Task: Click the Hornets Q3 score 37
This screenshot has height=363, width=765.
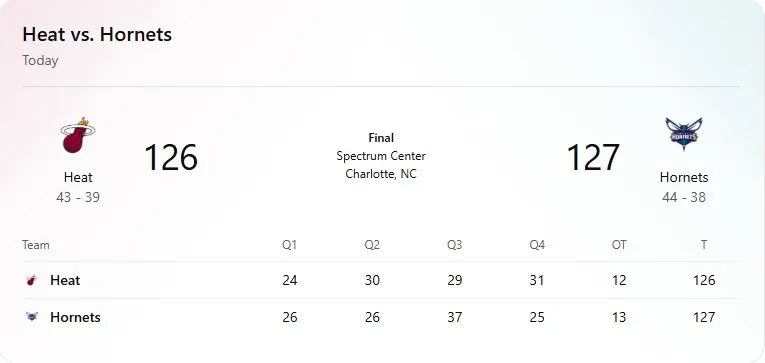Action: 454,317
